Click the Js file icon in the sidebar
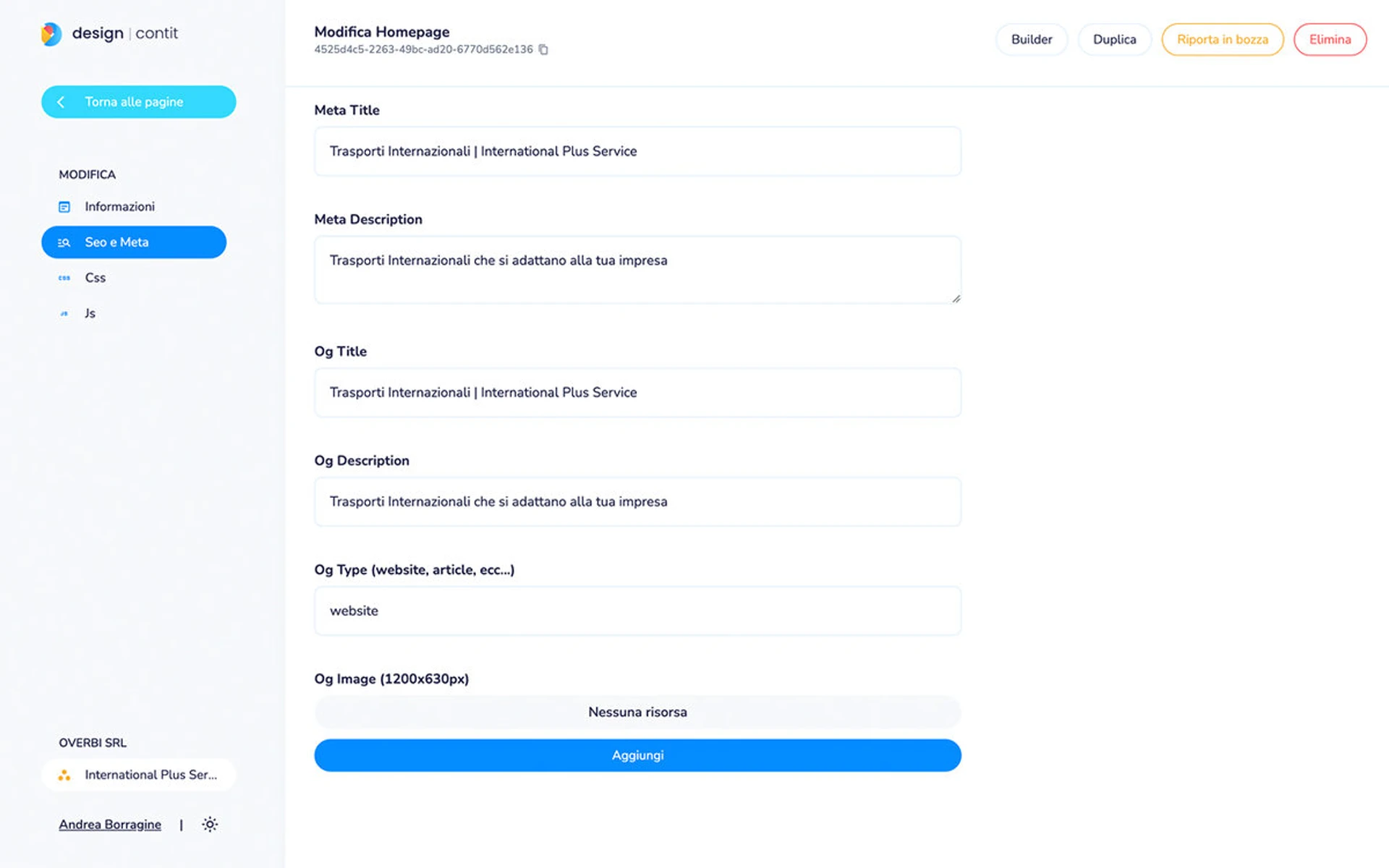Screen dimensions: 1389x868 pos(64,313)
